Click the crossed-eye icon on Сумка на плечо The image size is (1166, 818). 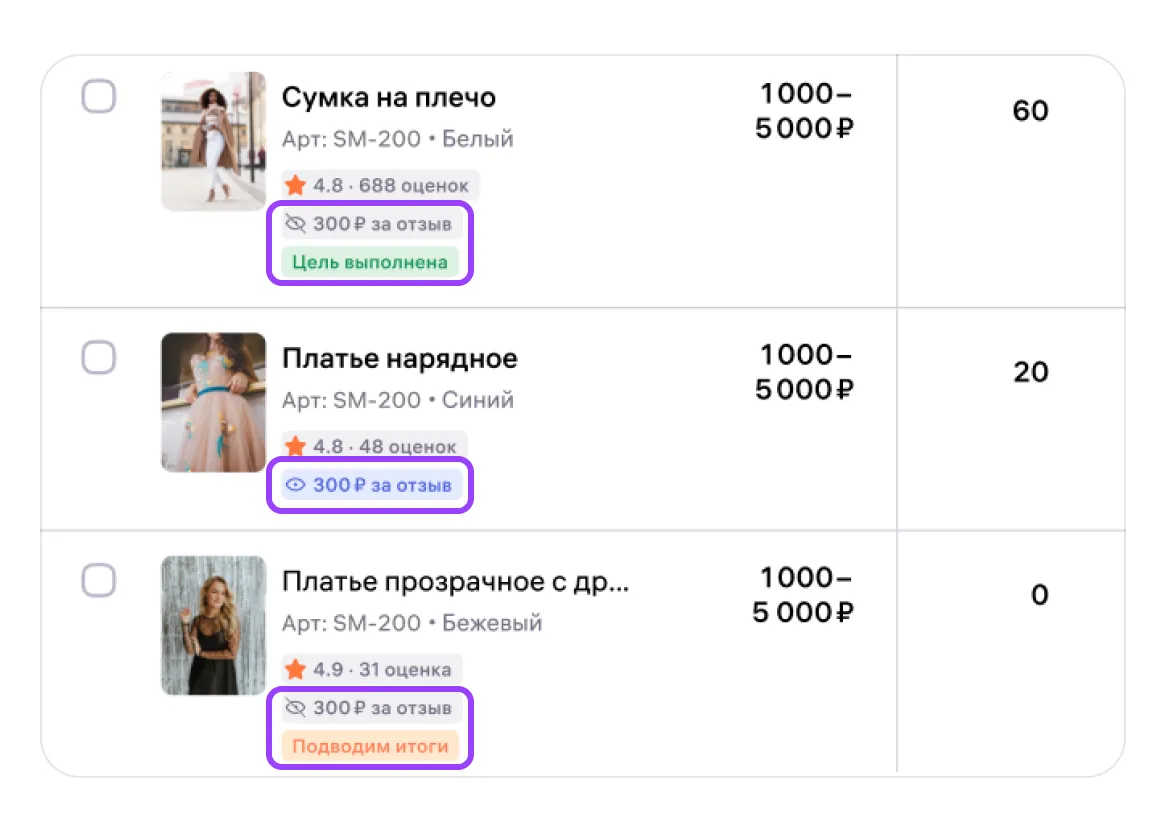point(295,224)
